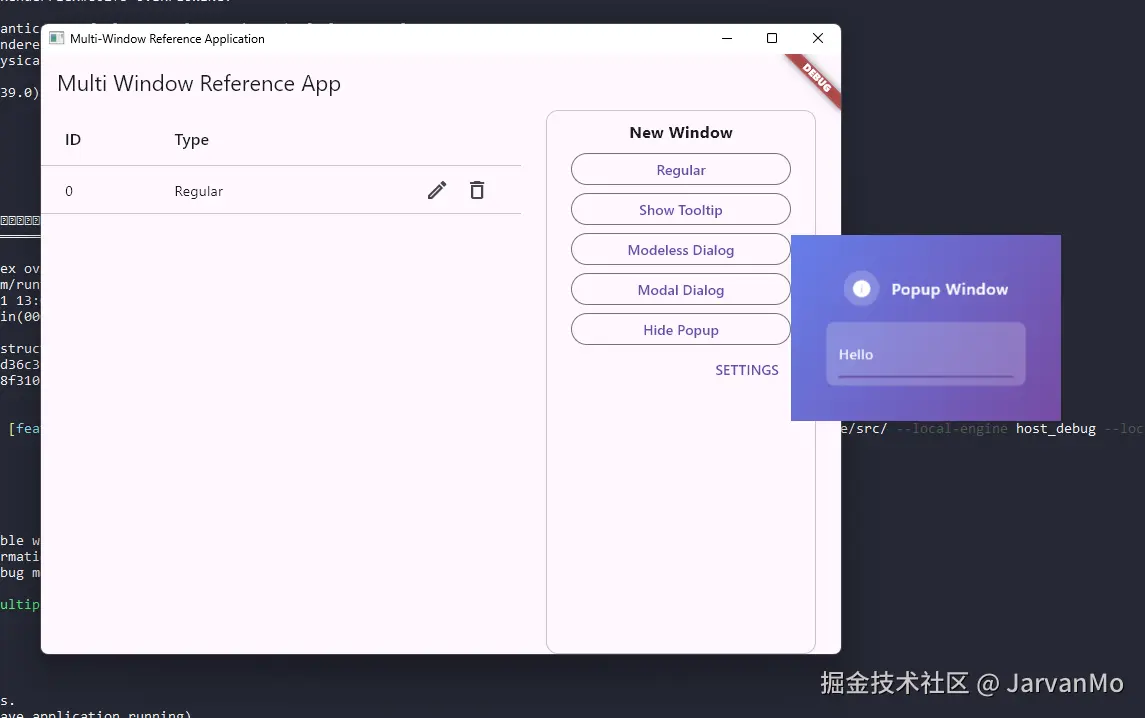The height and width of the screenshot is (718, 1145).
Task: Maximize the Multi-Window Reference Application window
Action: (772, 39)
